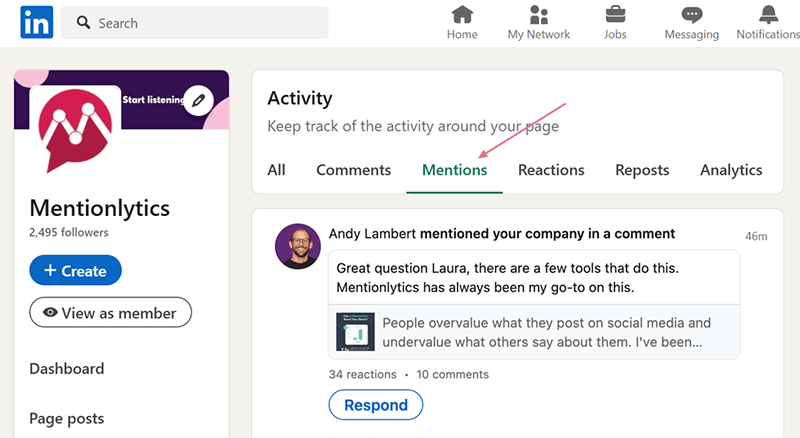Open Page posts in the sidebar
This screenshot has width=800, height=438.
coord(67,419)
